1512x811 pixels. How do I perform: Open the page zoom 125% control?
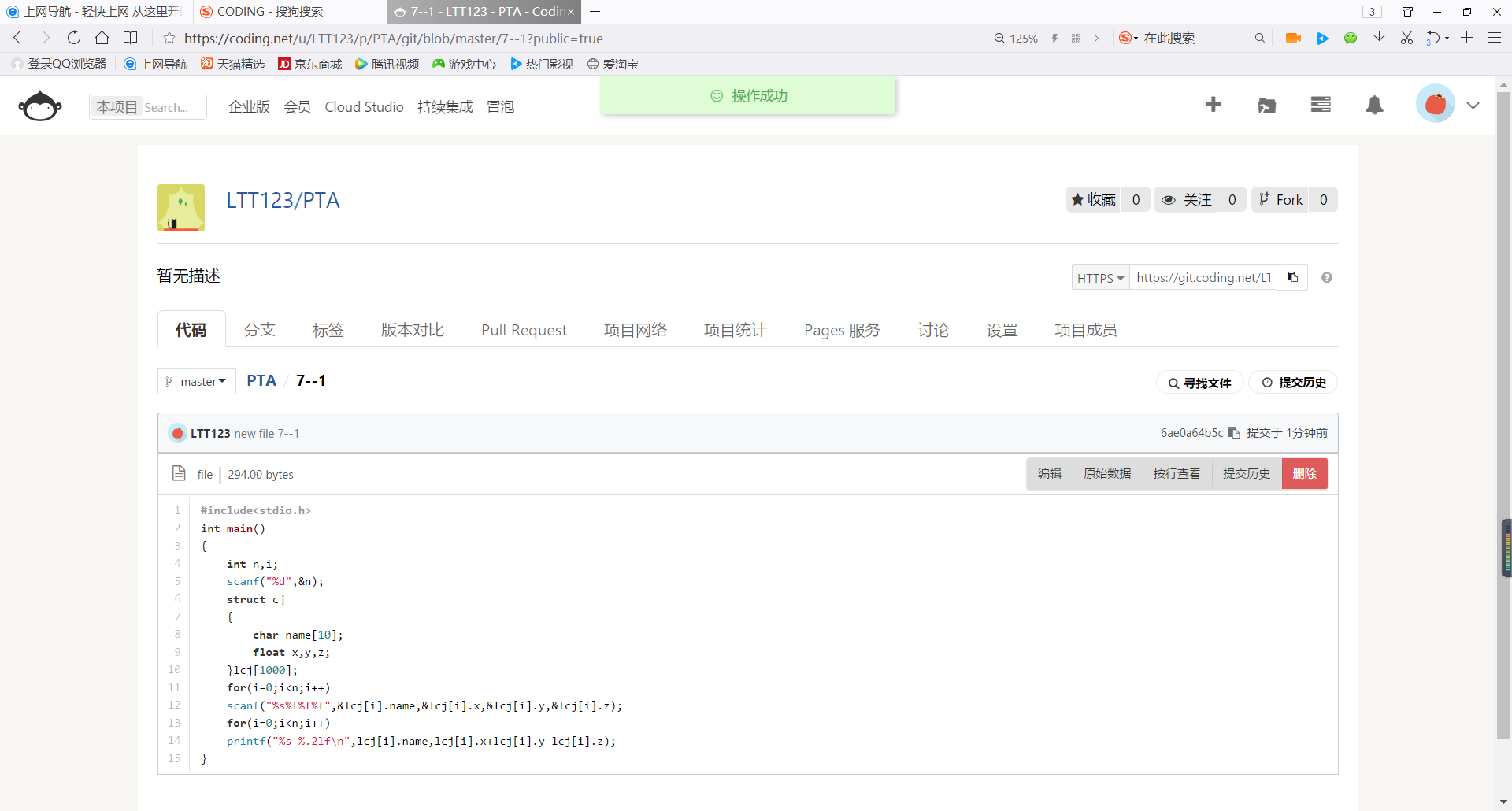(x=1016, y=38)
